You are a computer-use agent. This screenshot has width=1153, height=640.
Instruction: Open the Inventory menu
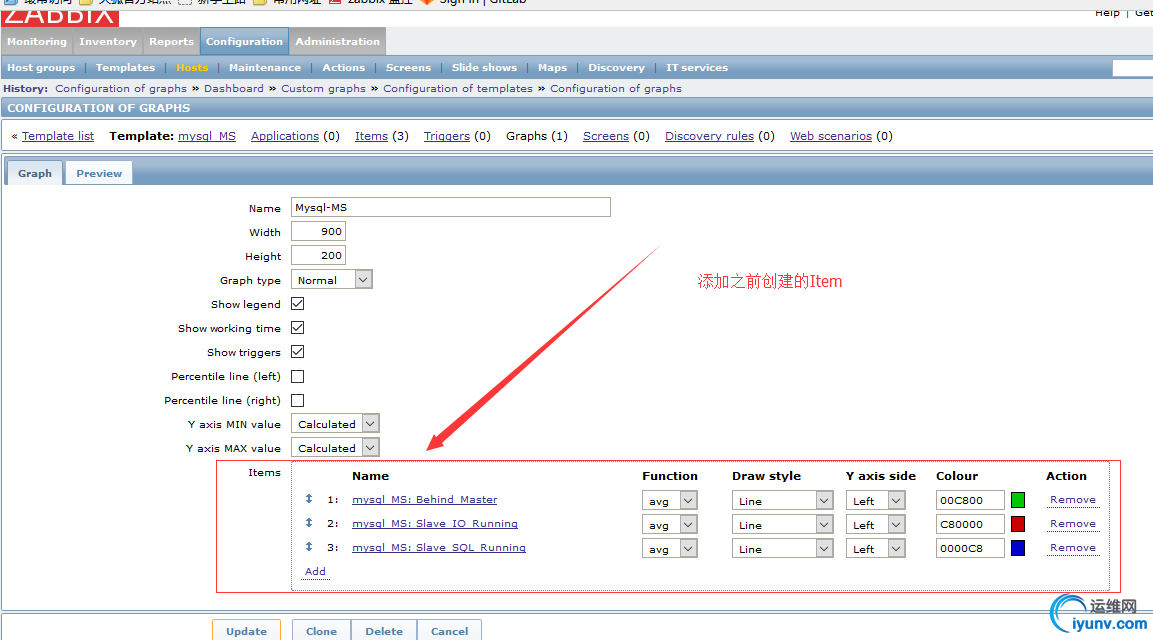(108, 41)
